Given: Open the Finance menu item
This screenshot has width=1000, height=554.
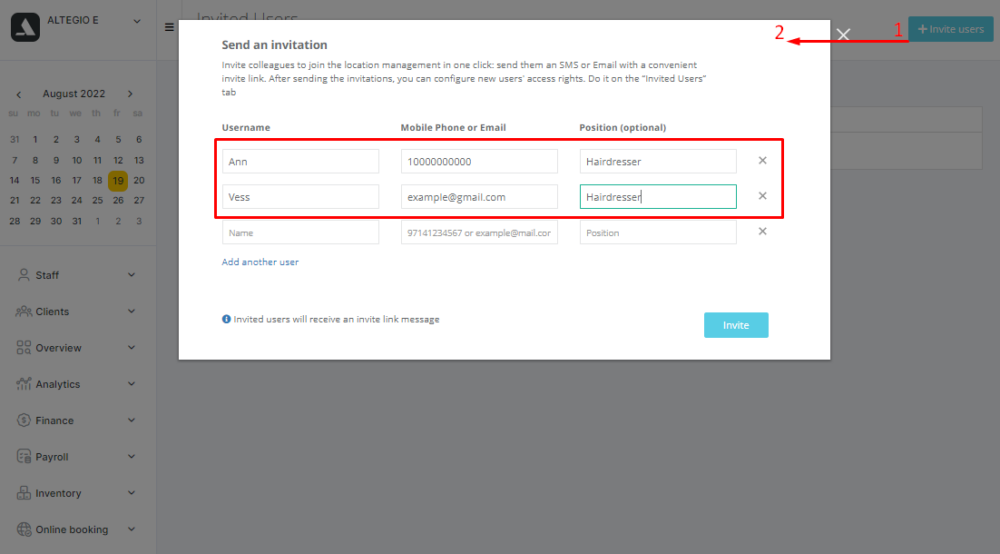Looking at the screenshot, I should tap(76, 420).
